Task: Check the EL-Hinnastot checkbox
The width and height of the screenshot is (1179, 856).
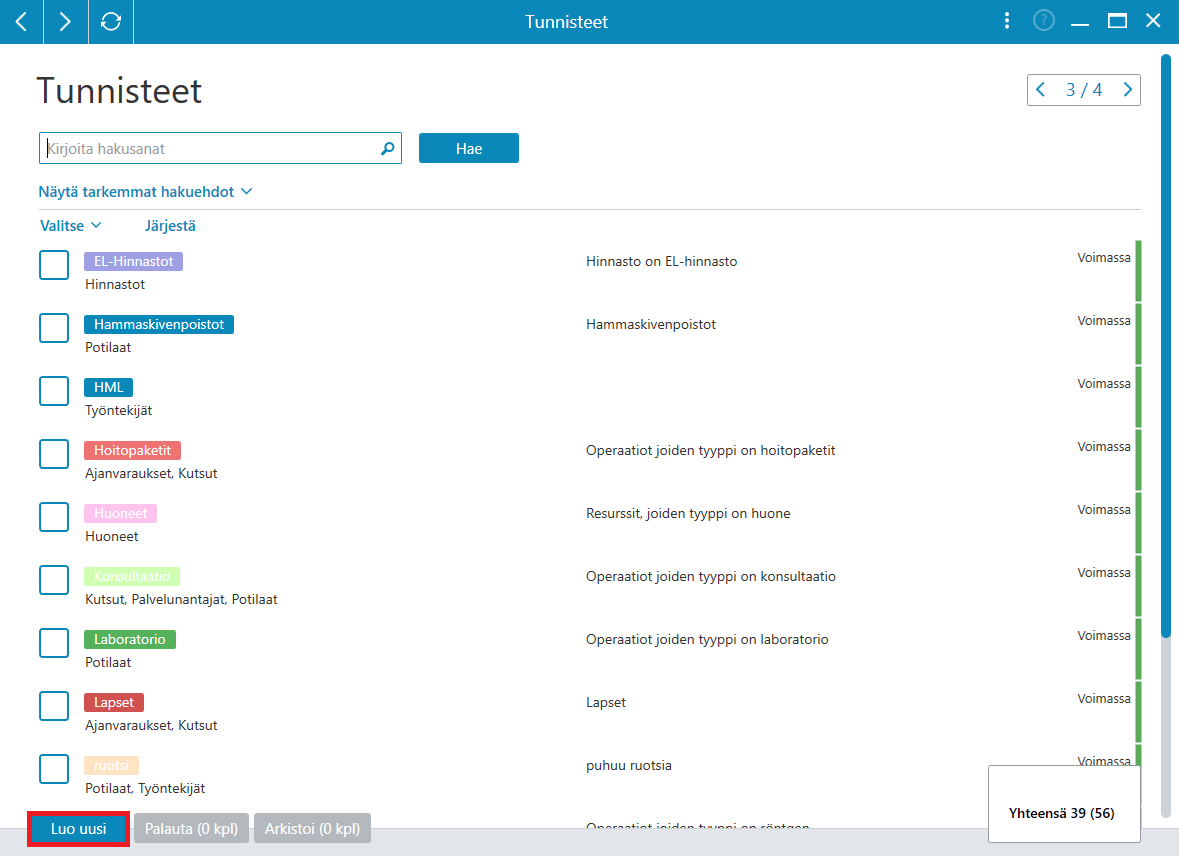Action: pos(54,265)
